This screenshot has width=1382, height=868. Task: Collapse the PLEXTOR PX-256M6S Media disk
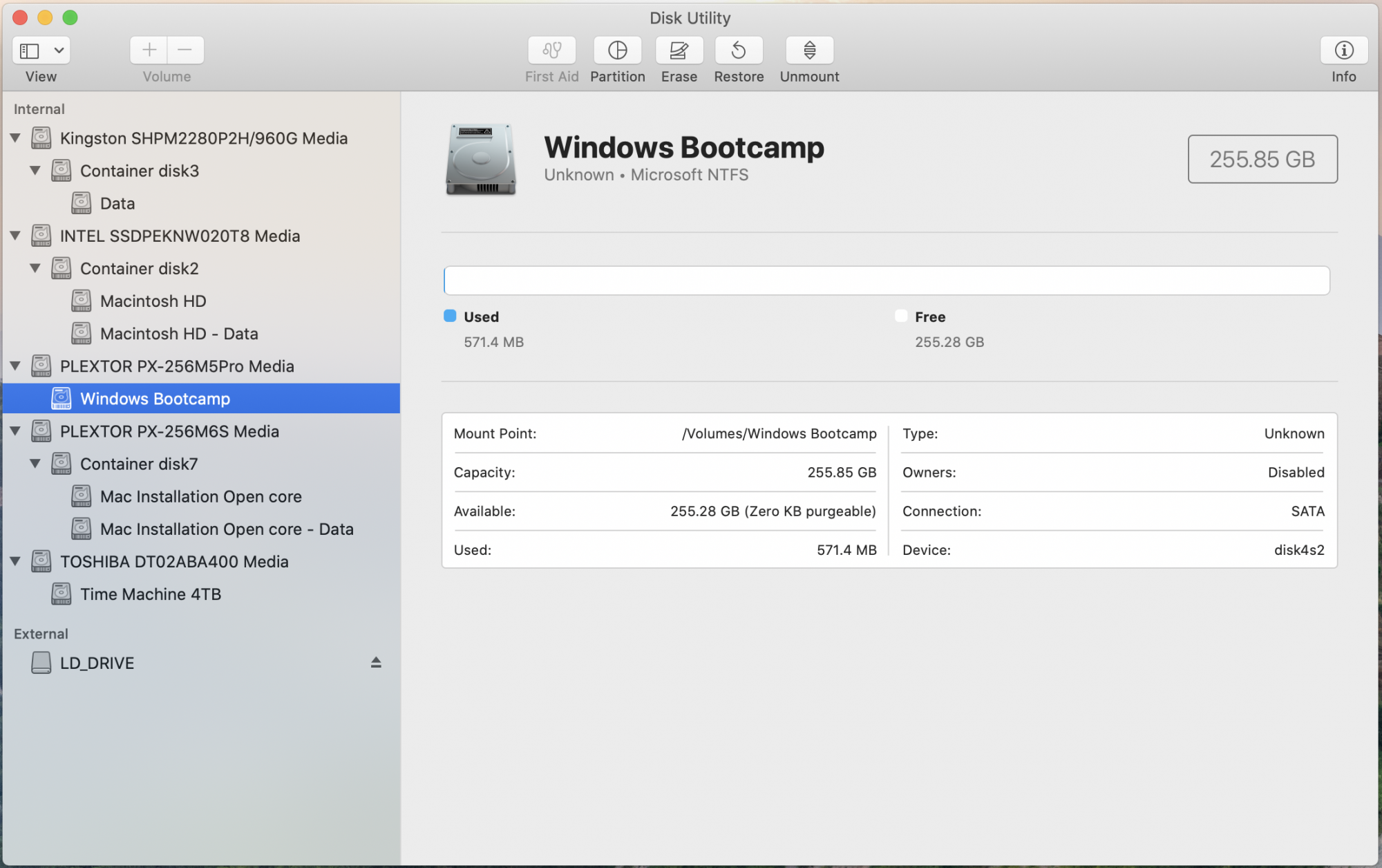coord(15,431)
